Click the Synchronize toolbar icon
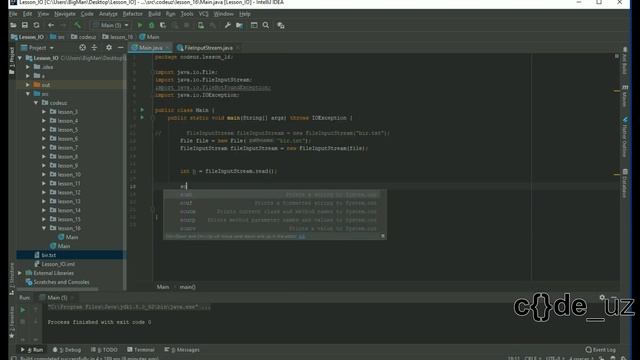640x360 pixels. click(36, 25)
